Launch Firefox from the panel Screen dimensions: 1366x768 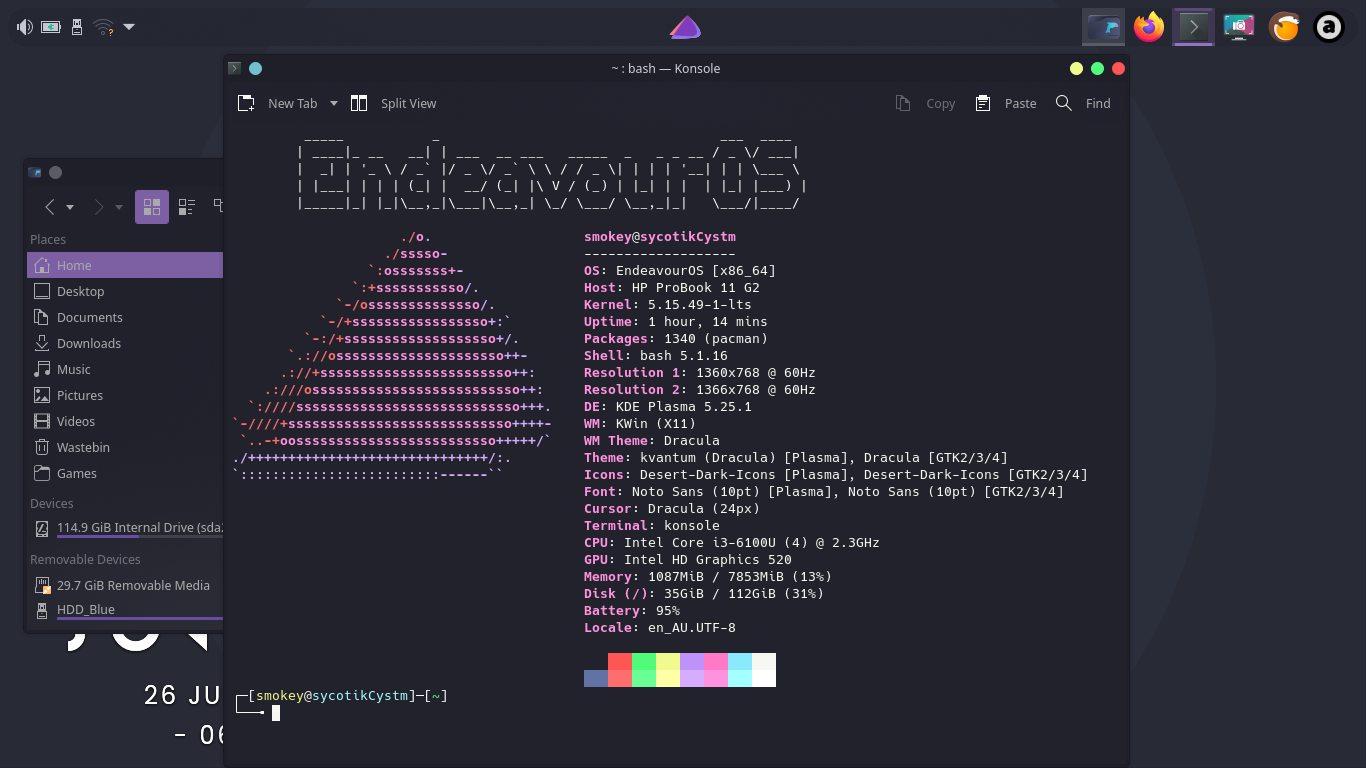click(x=1149, y=27)
